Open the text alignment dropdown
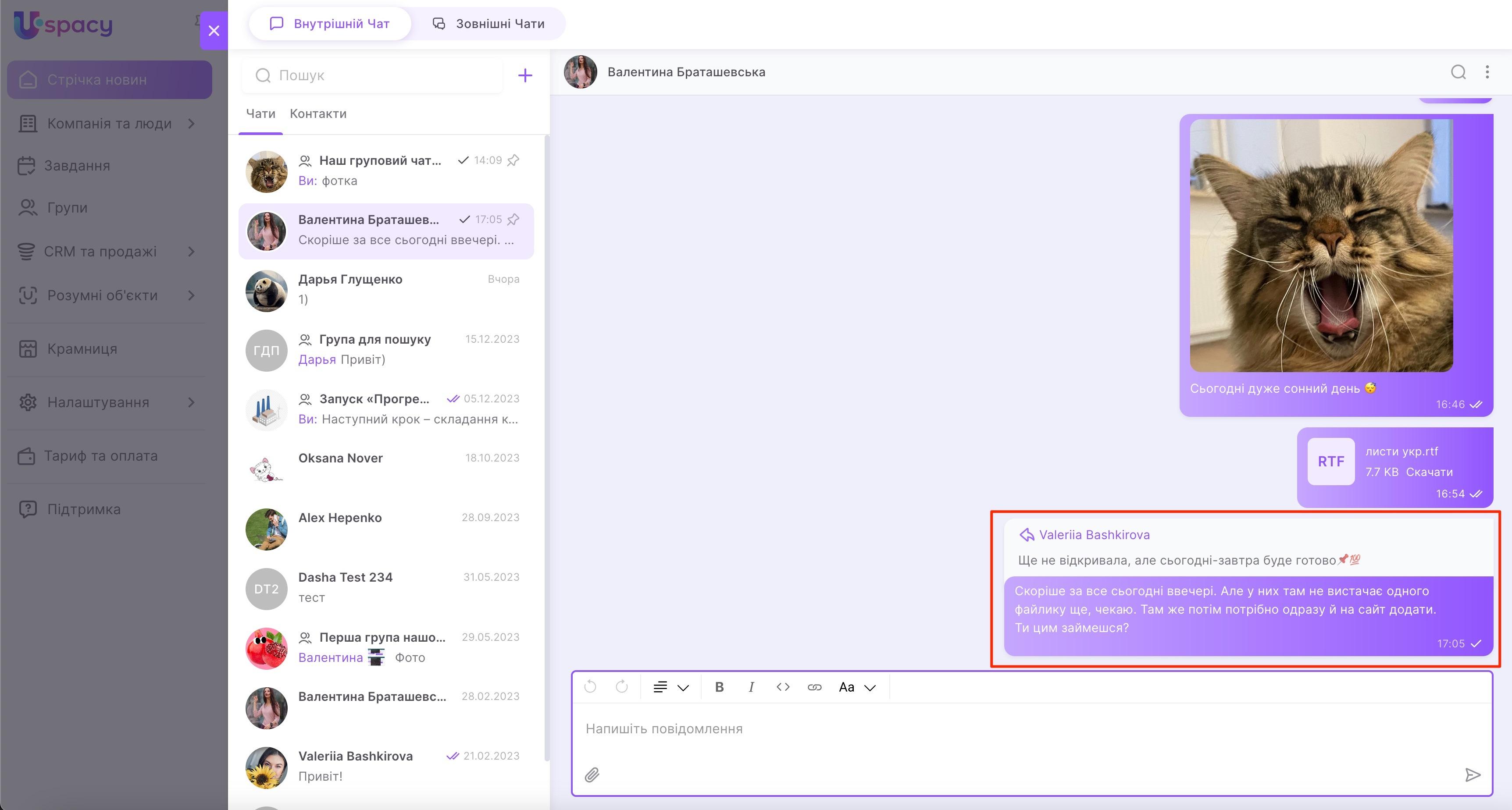This screenshot has width=1512, height=810. pyautogui.click(x=671, y=687)
